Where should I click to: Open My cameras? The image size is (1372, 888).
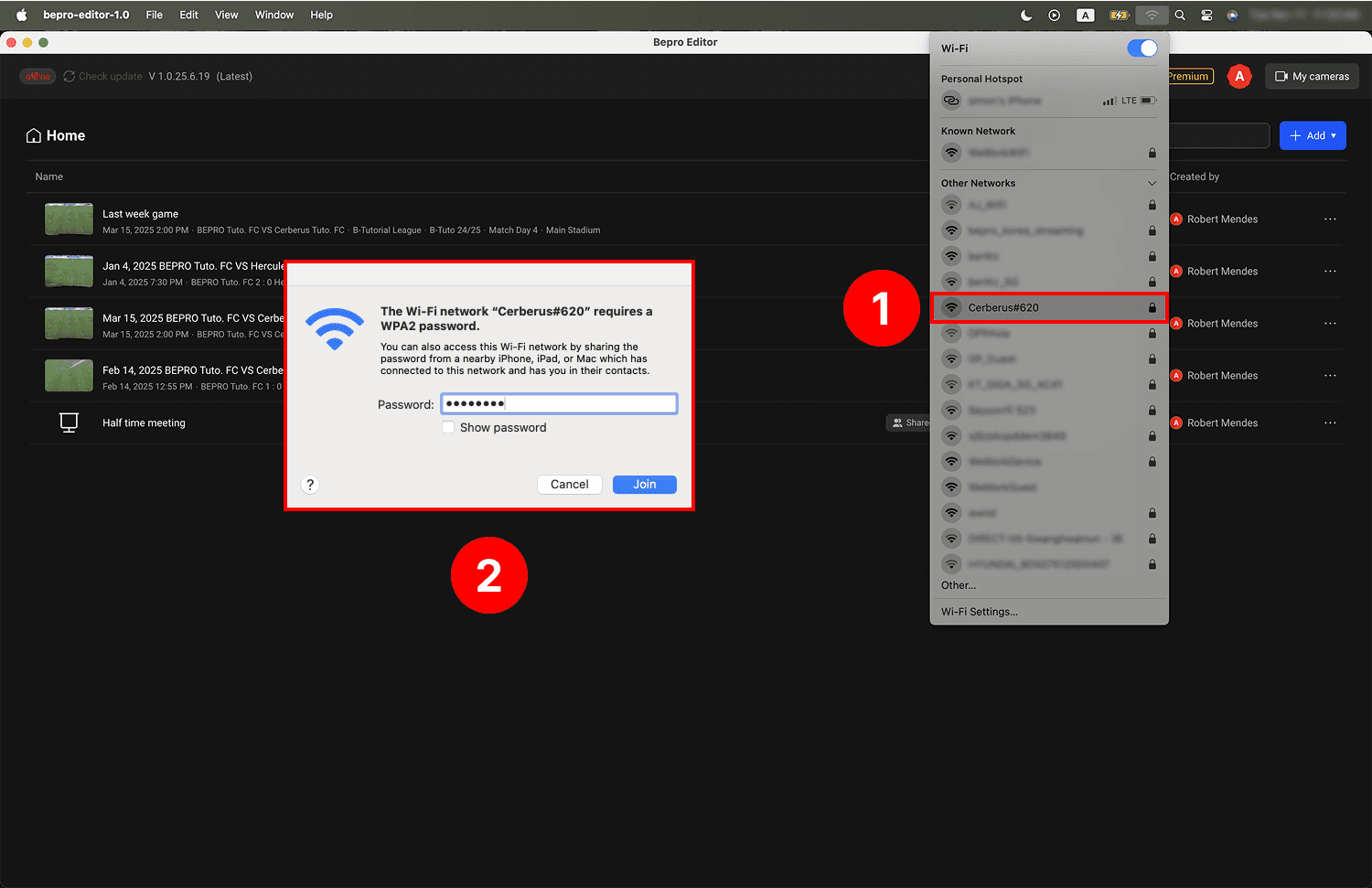click(1312, 76)
